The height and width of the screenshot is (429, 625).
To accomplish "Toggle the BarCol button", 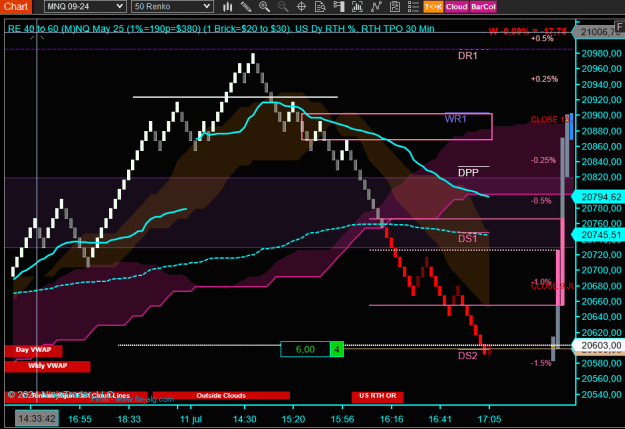I will (483, 6).
